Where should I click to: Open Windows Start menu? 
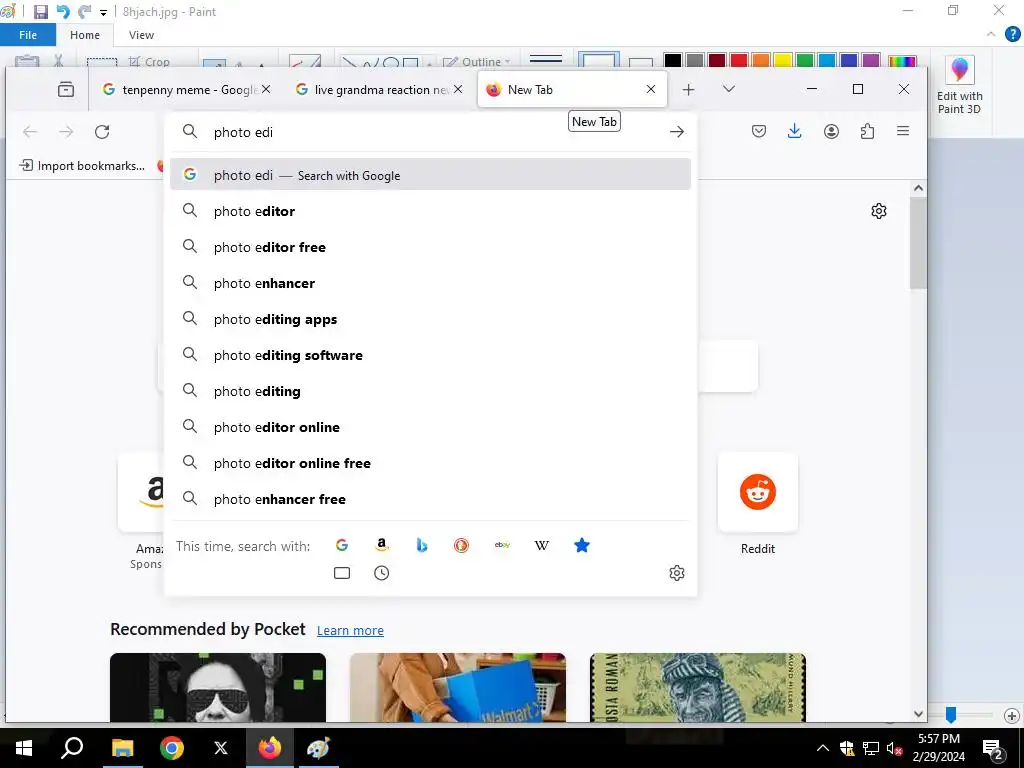coord(24,748)
